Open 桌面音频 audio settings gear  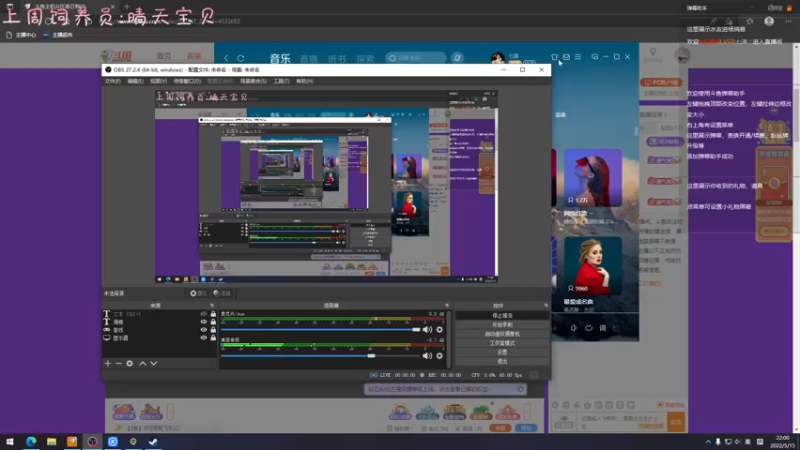pos(439,356)
